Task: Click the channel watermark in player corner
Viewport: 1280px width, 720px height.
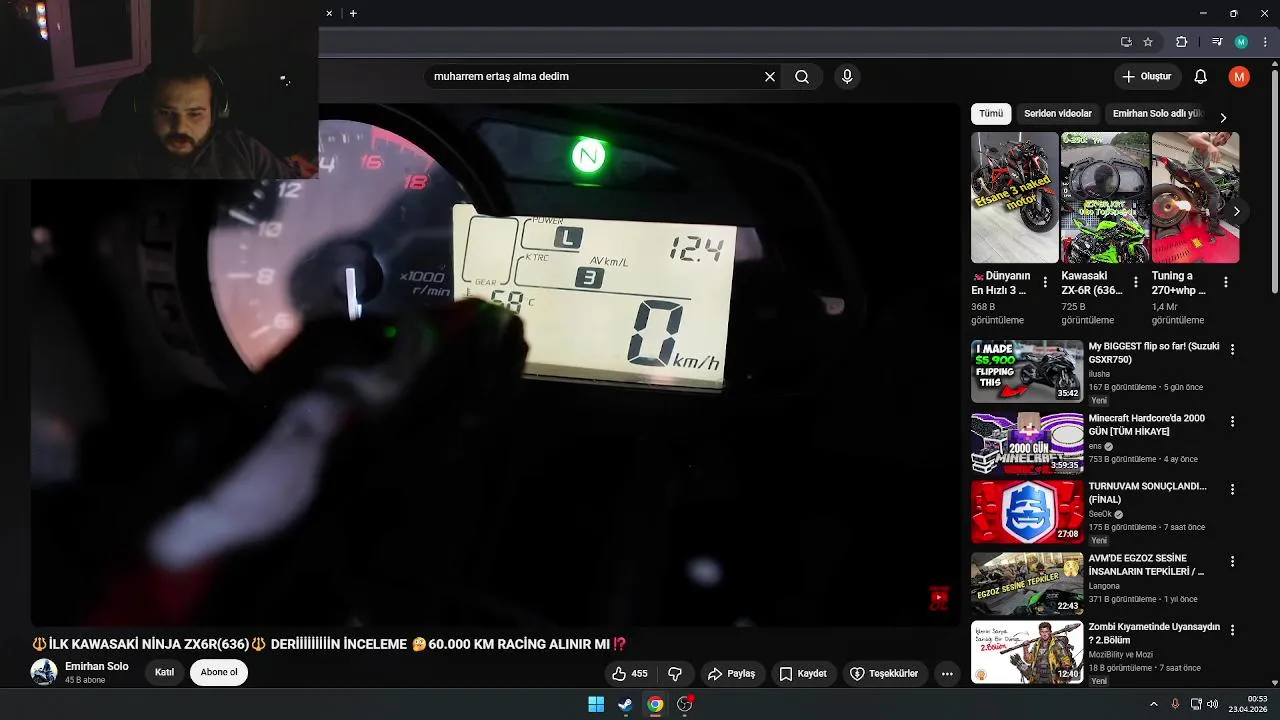Action: (x=938, y=598)
